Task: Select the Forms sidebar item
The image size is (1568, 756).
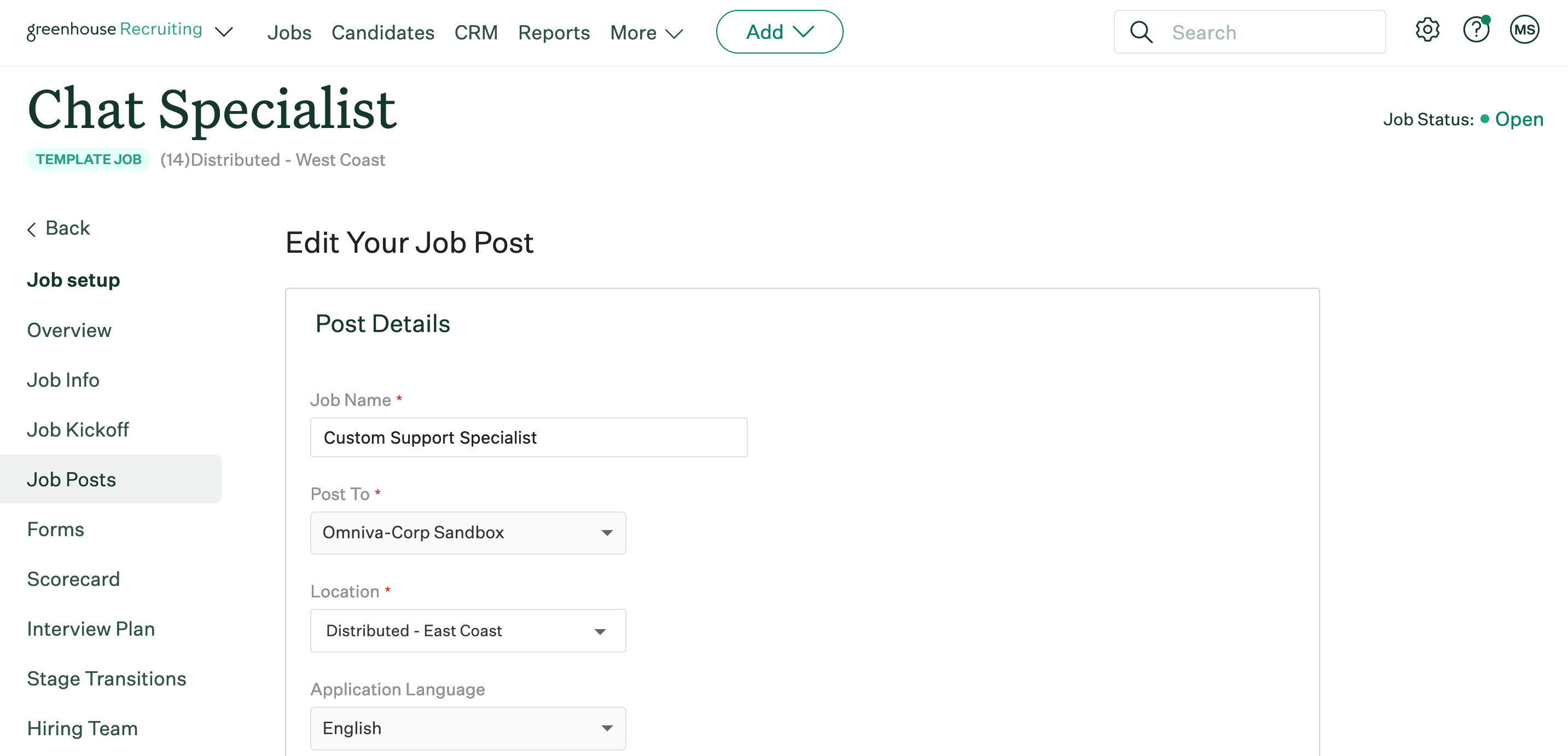Action: click(x=55, y=528)
